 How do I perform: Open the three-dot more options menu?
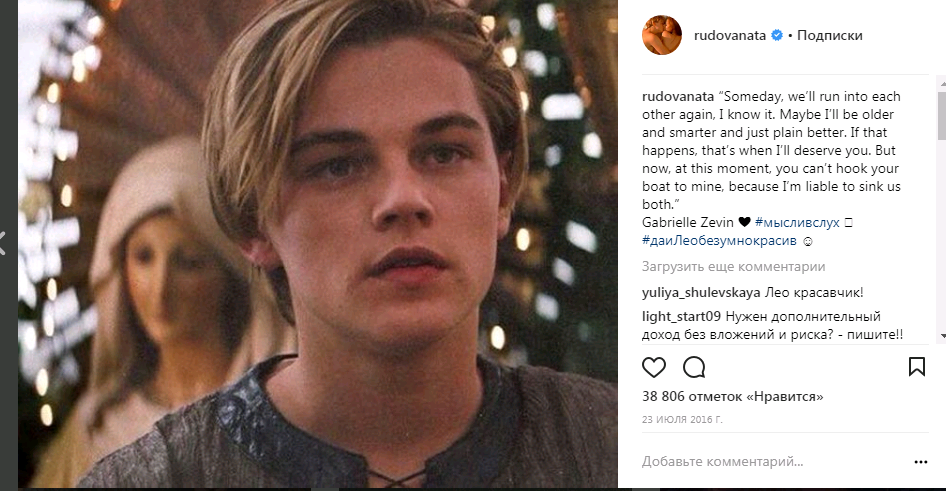click(x=920, y=462)
